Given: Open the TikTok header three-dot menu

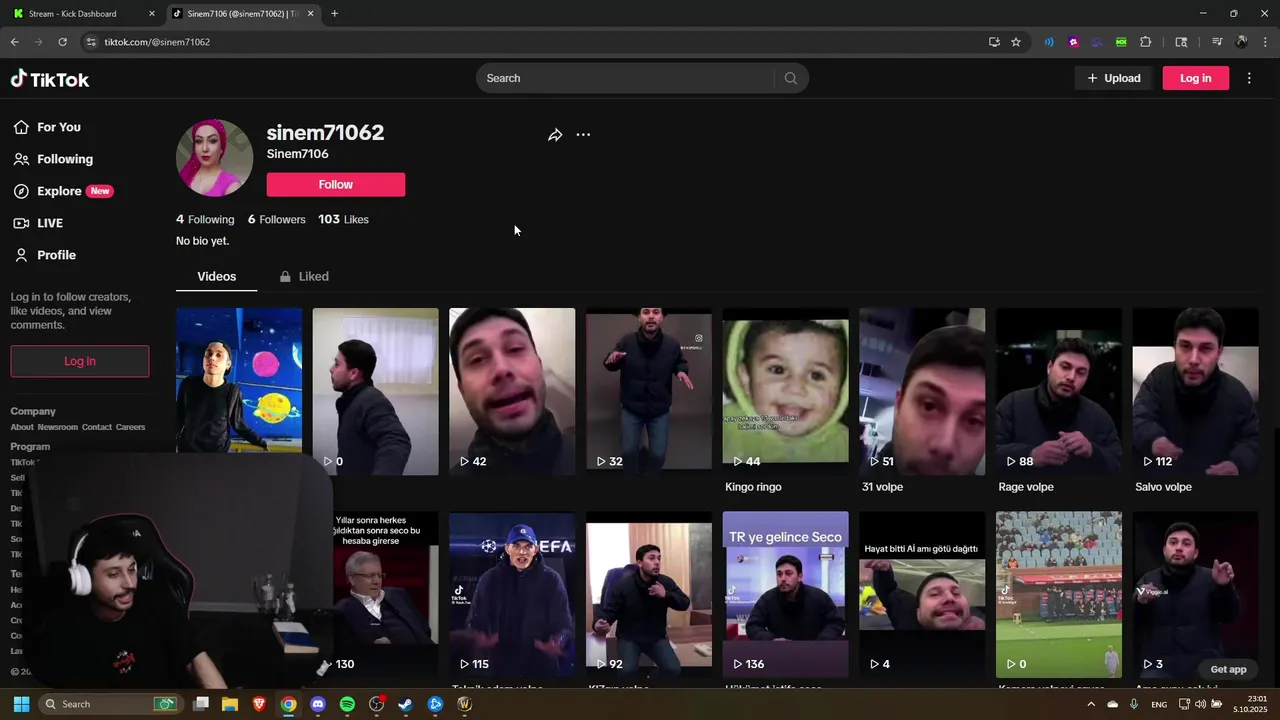Looking at the screenshot, I should point(1249,78).
